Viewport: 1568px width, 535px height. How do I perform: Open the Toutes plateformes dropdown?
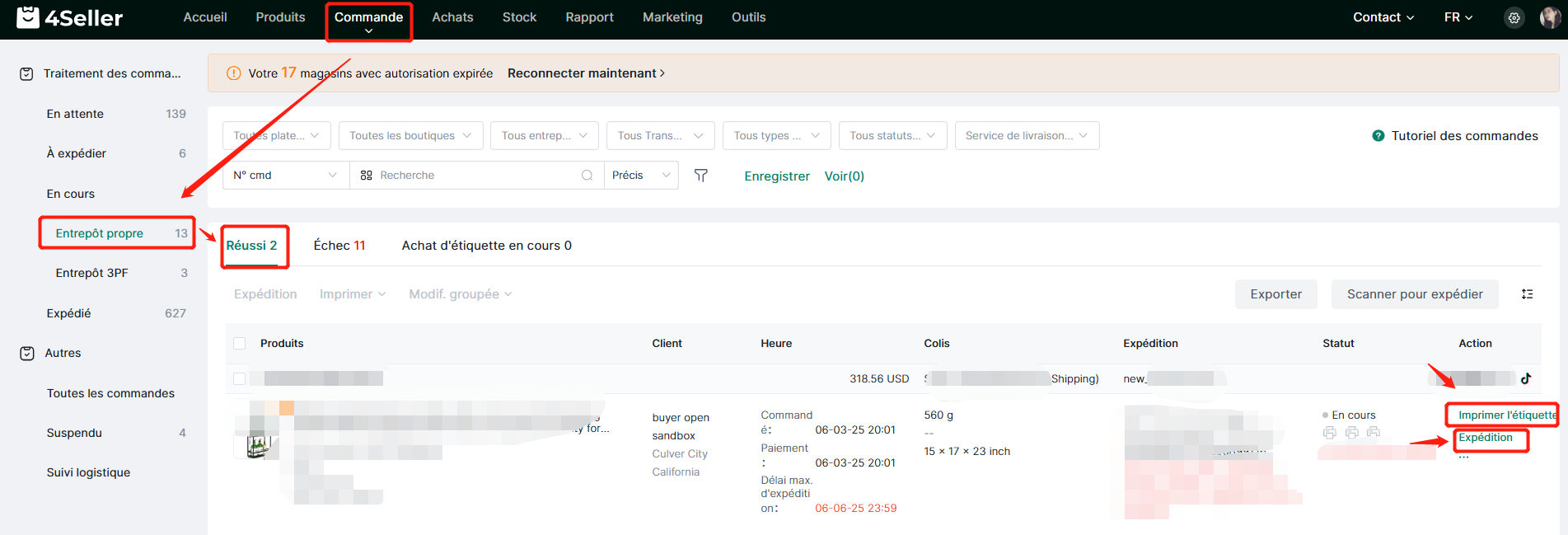pos(277,136)
